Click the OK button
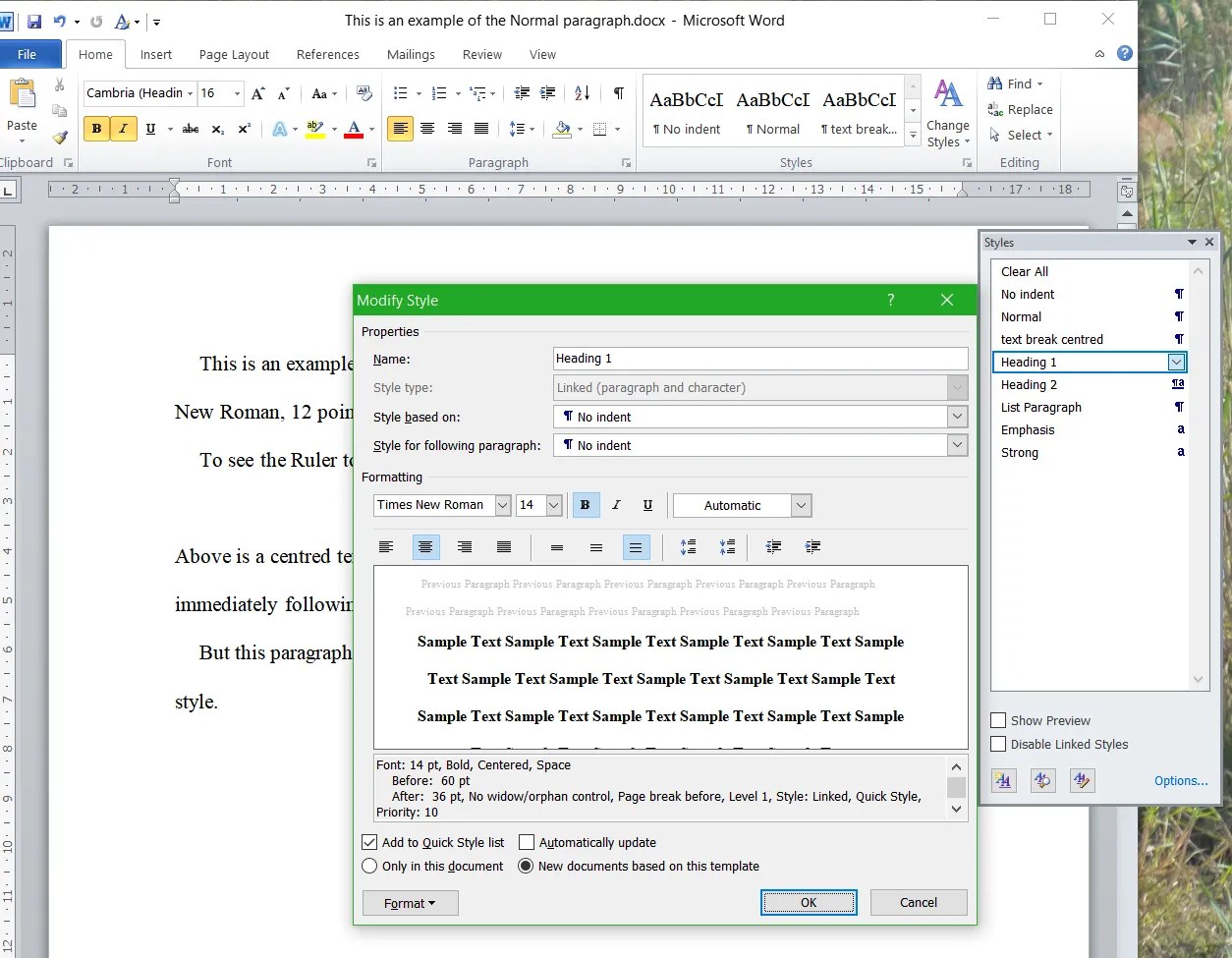The width and height of the screenshot is (1232, 958). [809, 902]
